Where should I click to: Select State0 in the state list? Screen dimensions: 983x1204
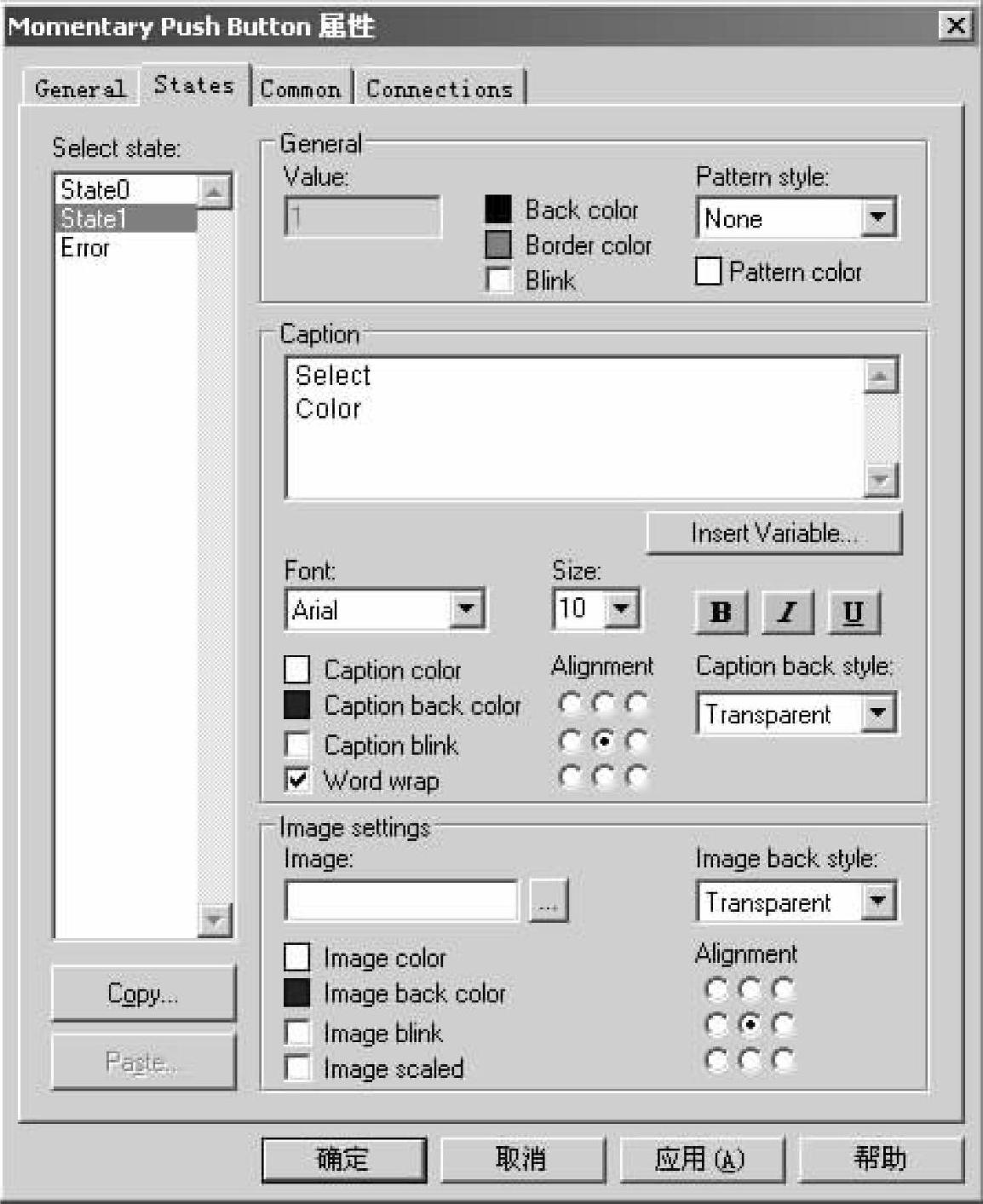(x=95, y=189)
